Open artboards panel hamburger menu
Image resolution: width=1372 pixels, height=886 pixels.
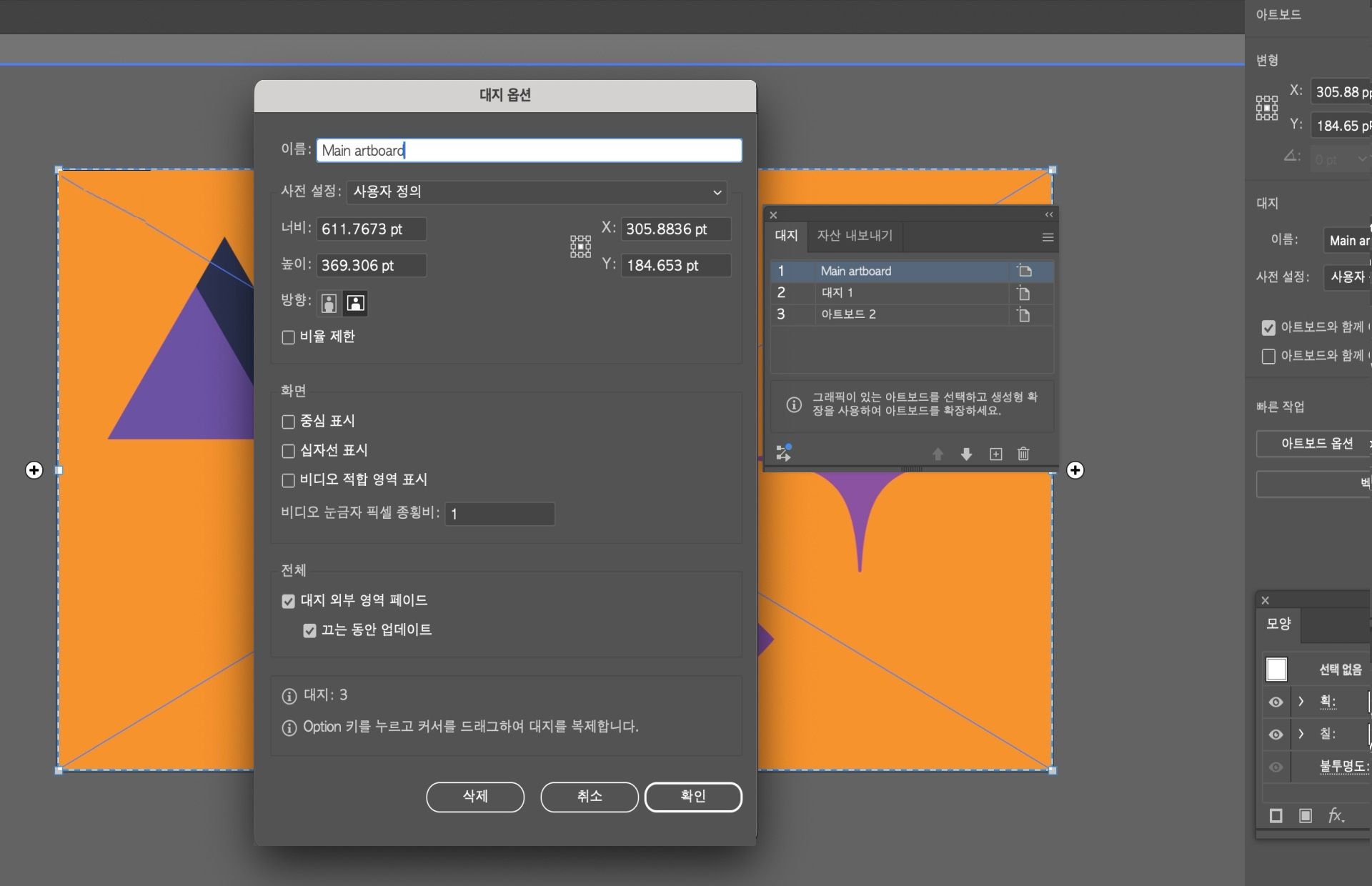pos(1048,237)
